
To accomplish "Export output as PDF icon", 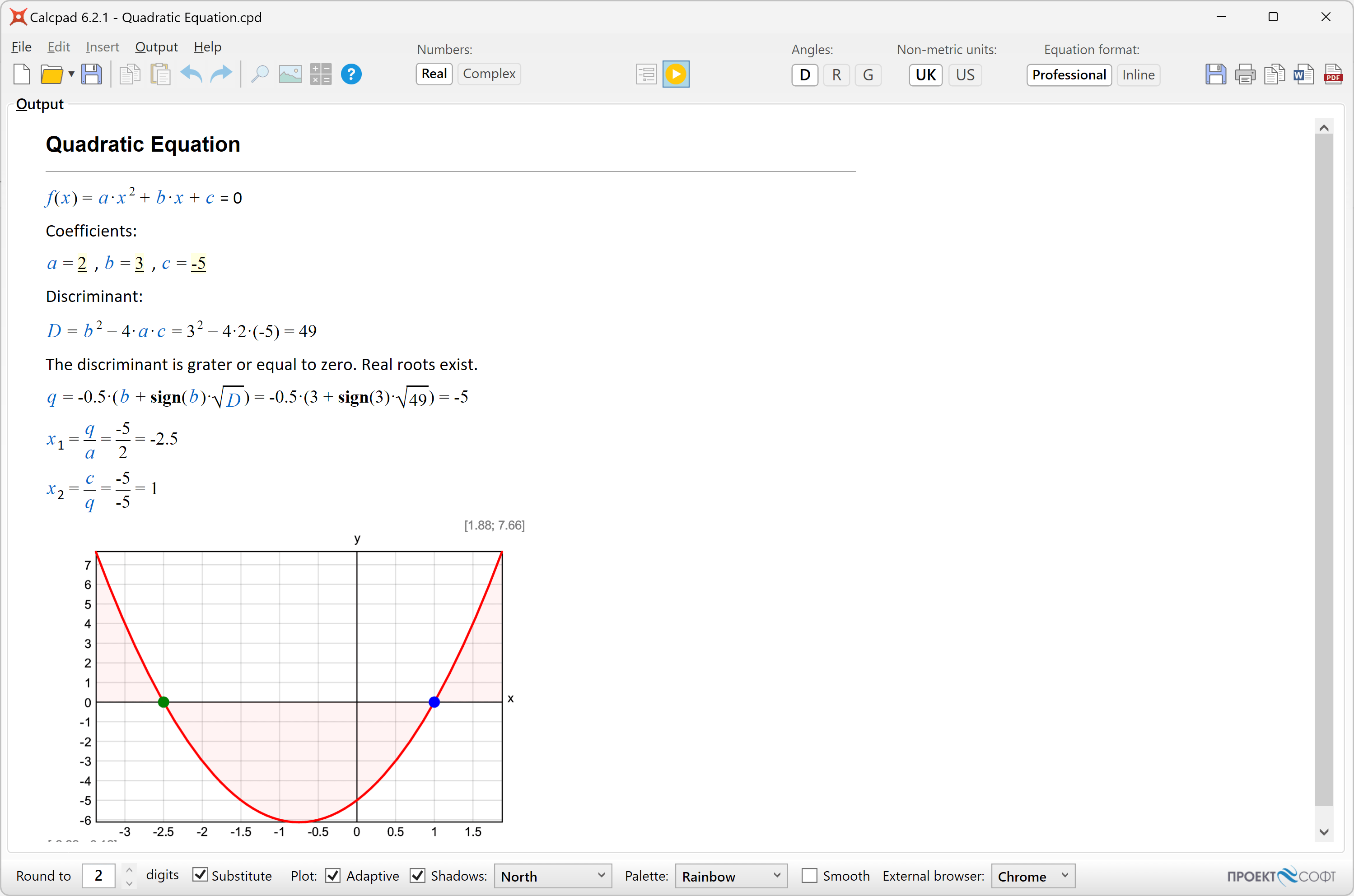I will tap(1333, 74).
